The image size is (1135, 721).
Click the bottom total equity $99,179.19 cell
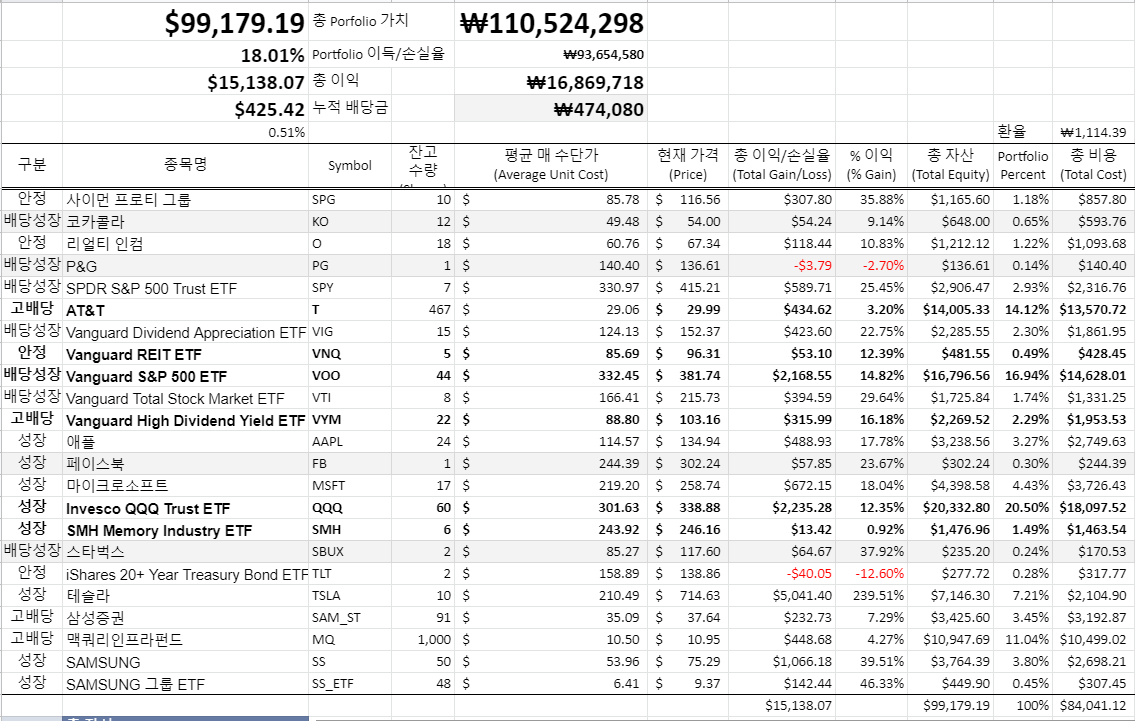tap(950, 705)
